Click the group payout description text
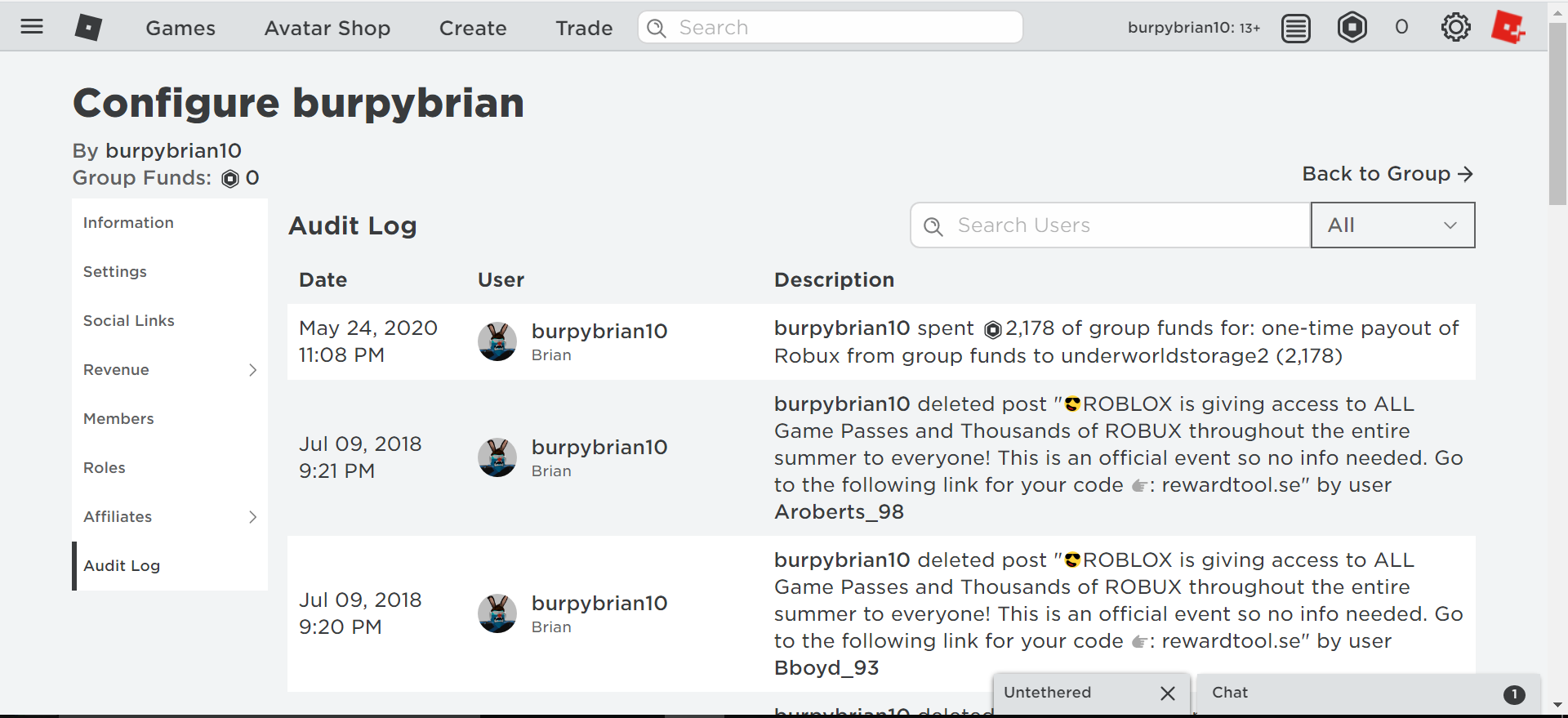The height and width of the screenshot is (718, 1568). coord(1116,342)
